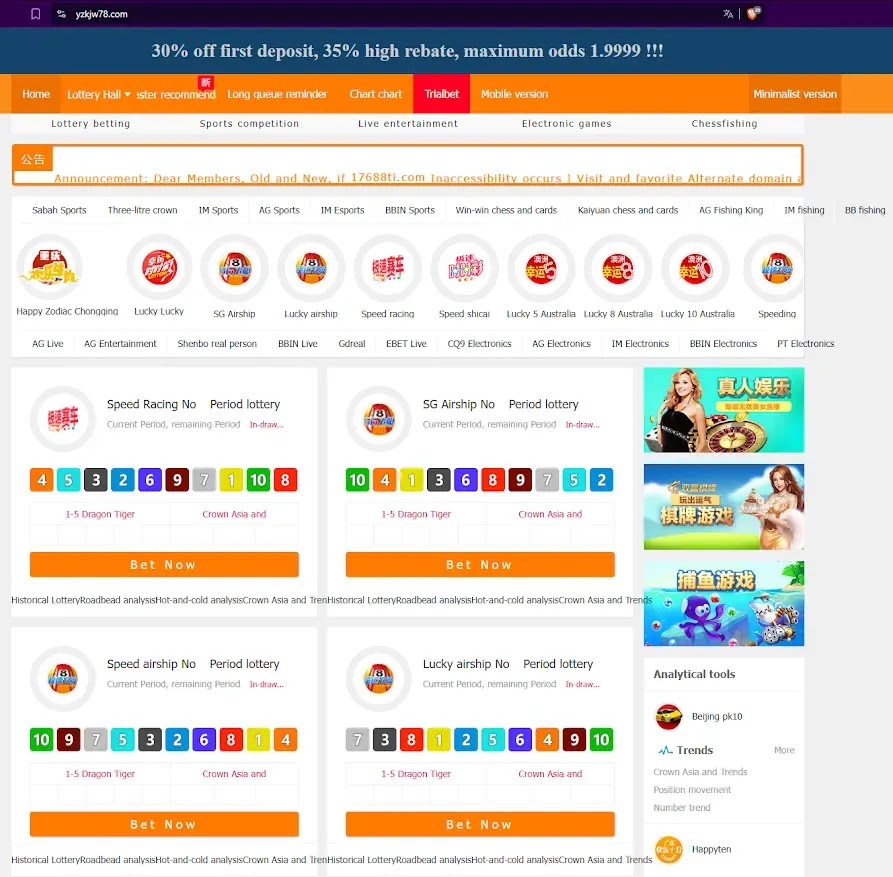Image resolution: width=893 pixels, height=877 pixels.
Task: Select the Happyten tool icon
Action: (668, 849)
